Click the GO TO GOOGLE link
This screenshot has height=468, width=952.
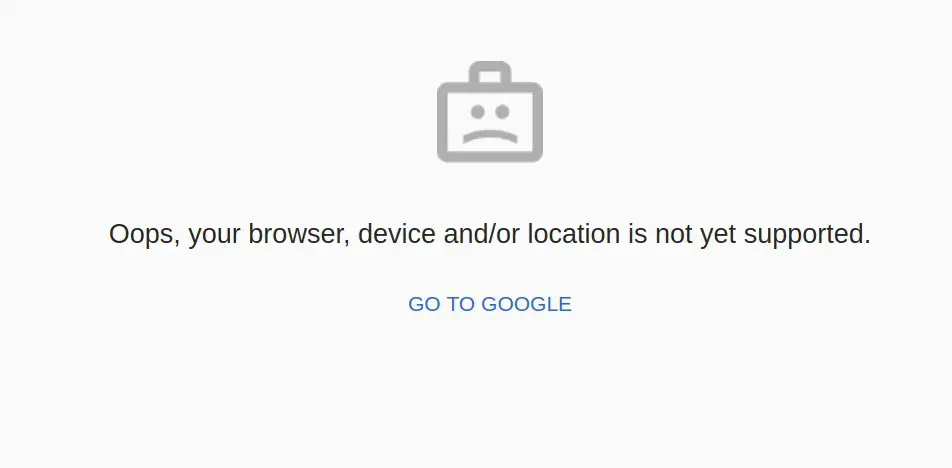(490, 304)
